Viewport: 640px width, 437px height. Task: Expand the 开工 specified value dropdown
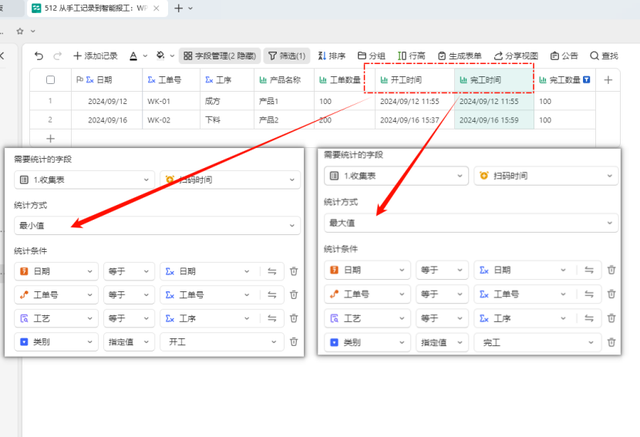(x=222, y=342)
